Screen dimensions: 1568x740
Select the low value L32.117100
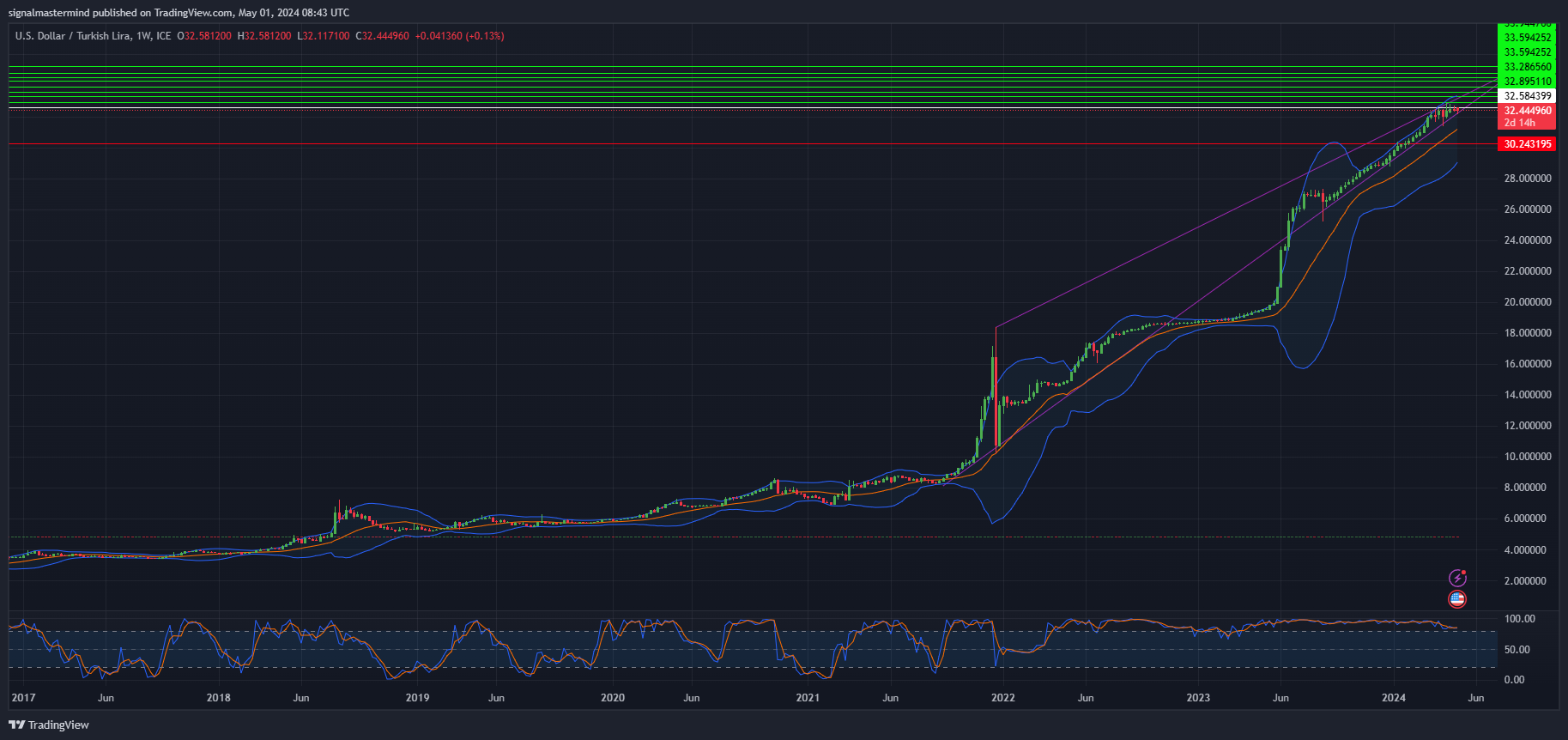point(324,36)
